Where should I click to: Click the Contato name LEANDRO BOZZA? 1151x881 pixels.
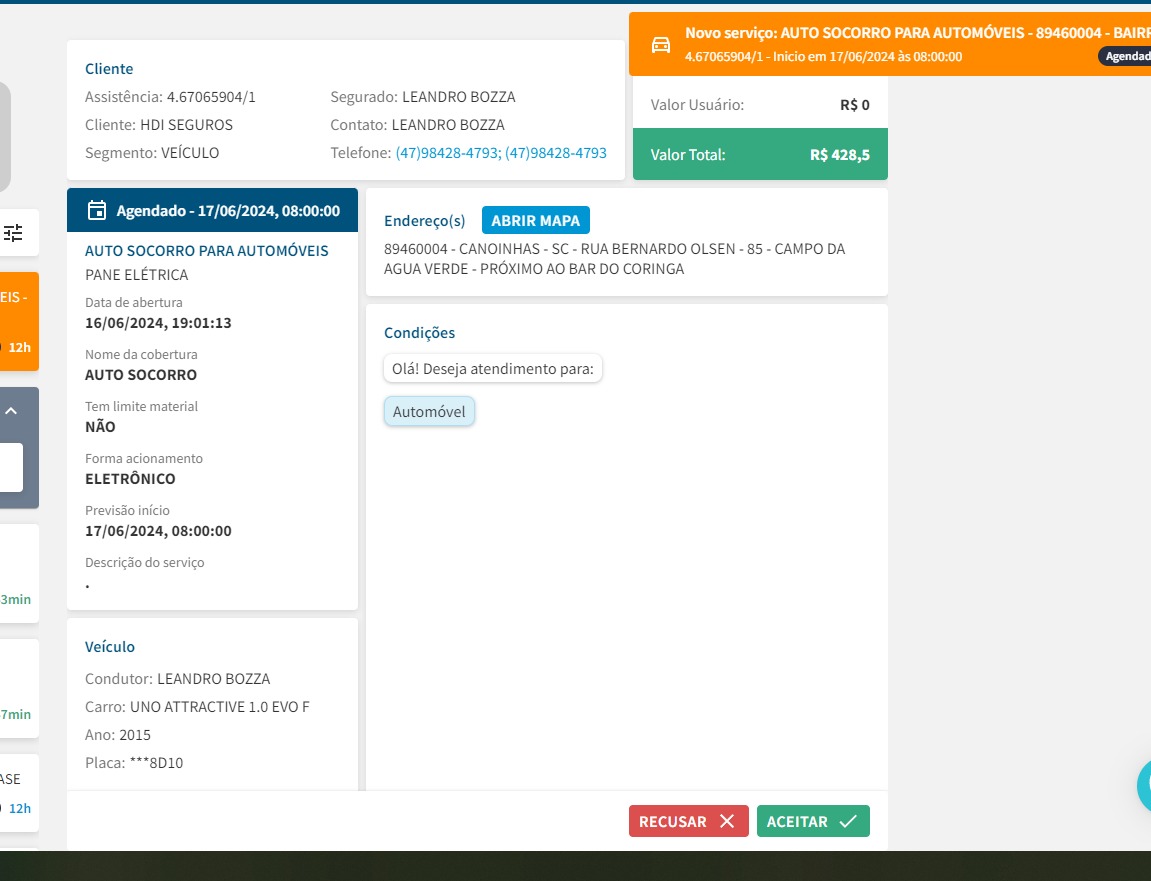tap(448, 125)
